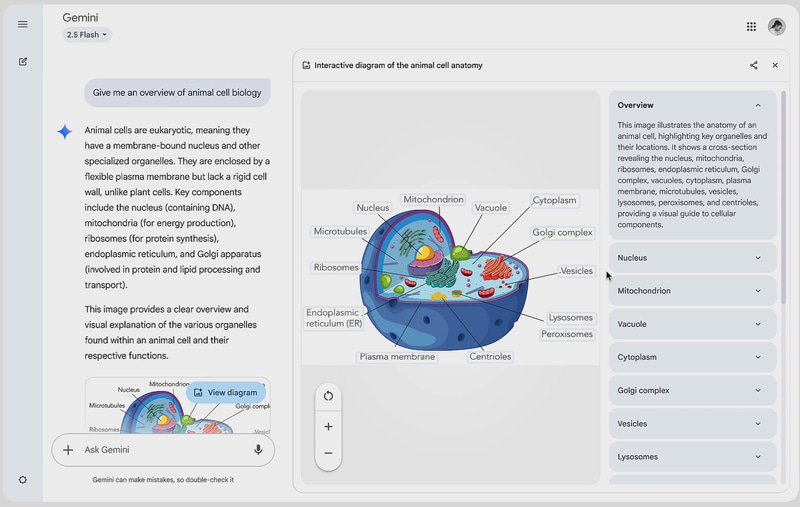Click the View diagram button
The width and height of the screenshot is (800, 507).
point(226,393)
